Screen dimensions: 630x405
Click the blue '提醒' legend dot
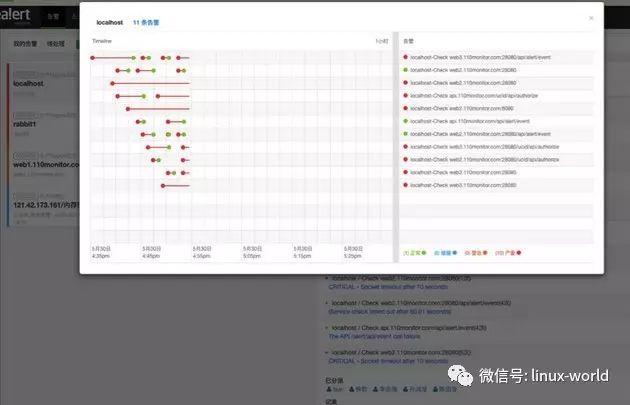click(x=454, y=253)
